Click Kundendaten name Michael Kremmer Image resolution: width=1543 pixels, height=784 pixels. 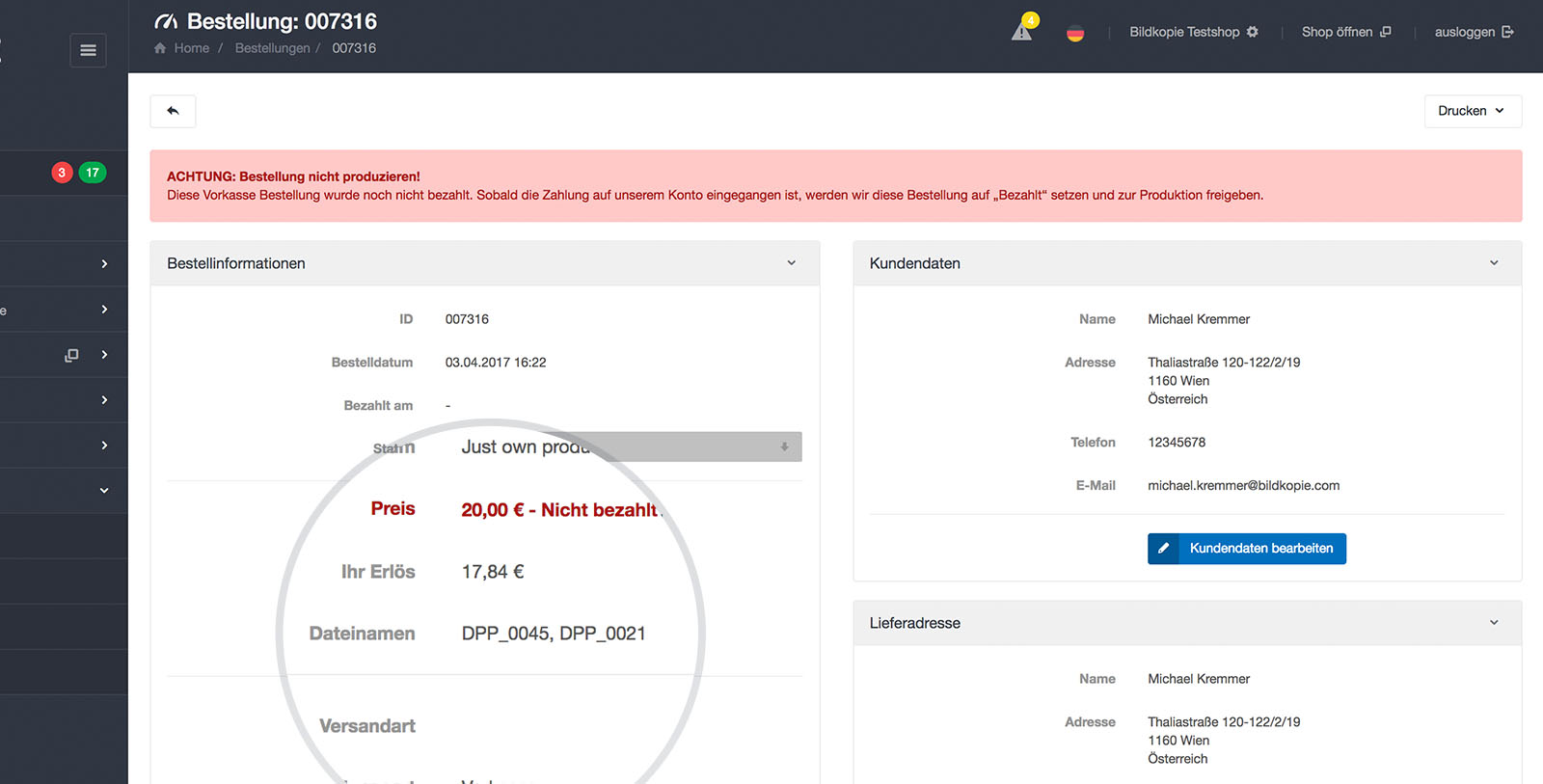(1199, 319)
